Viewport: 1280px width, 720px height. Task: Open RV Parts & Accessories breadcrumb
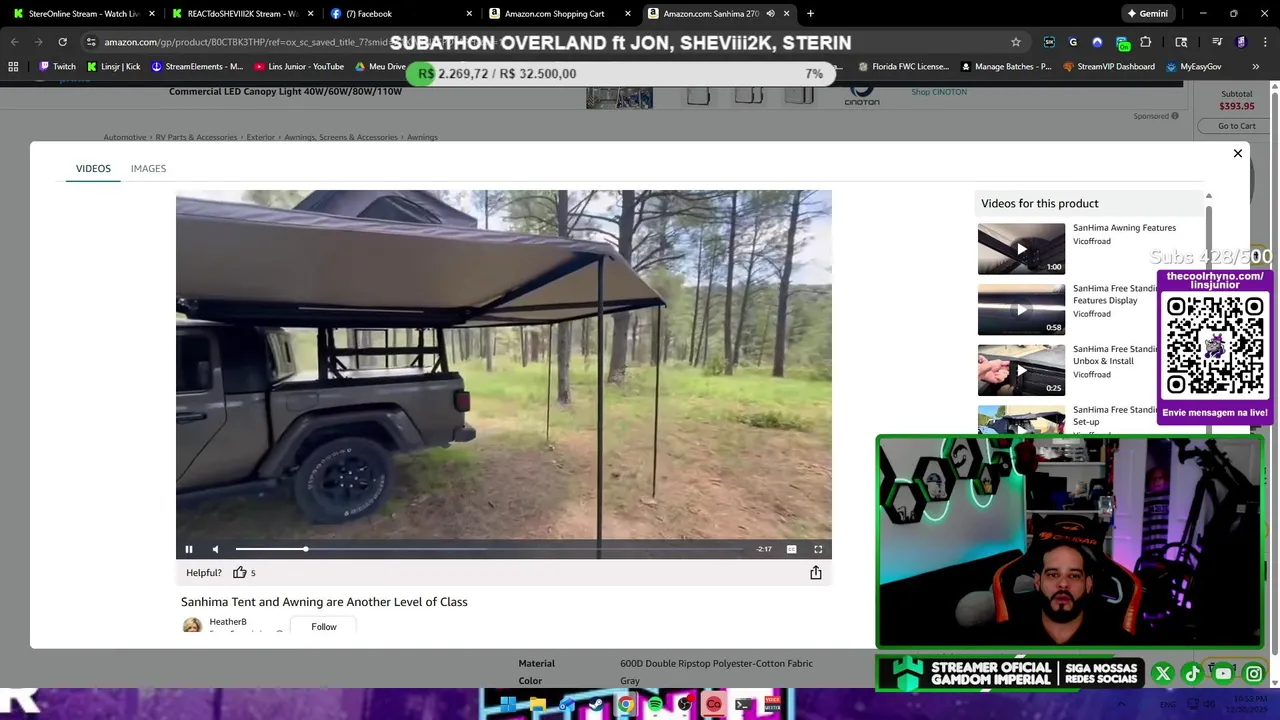[196, 137]
